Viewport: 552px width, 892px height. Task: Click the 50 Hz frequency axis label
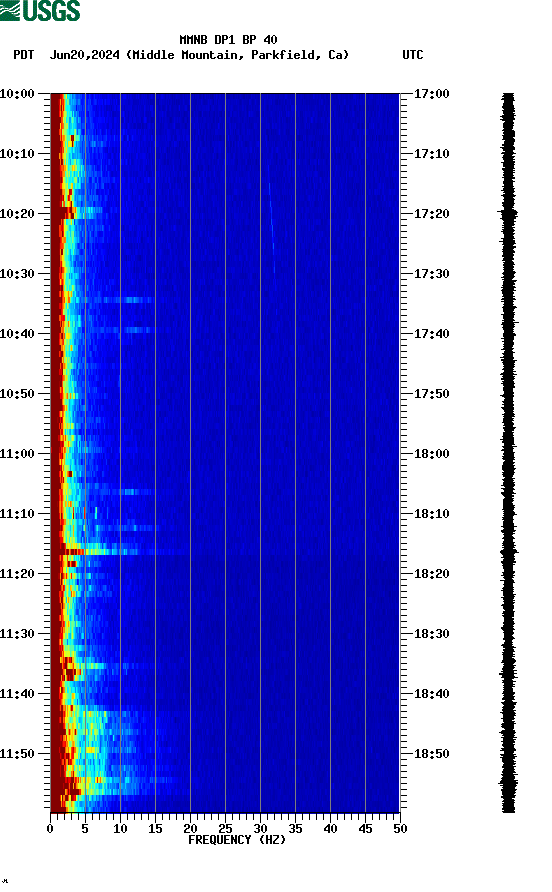[x=400, y=829]
